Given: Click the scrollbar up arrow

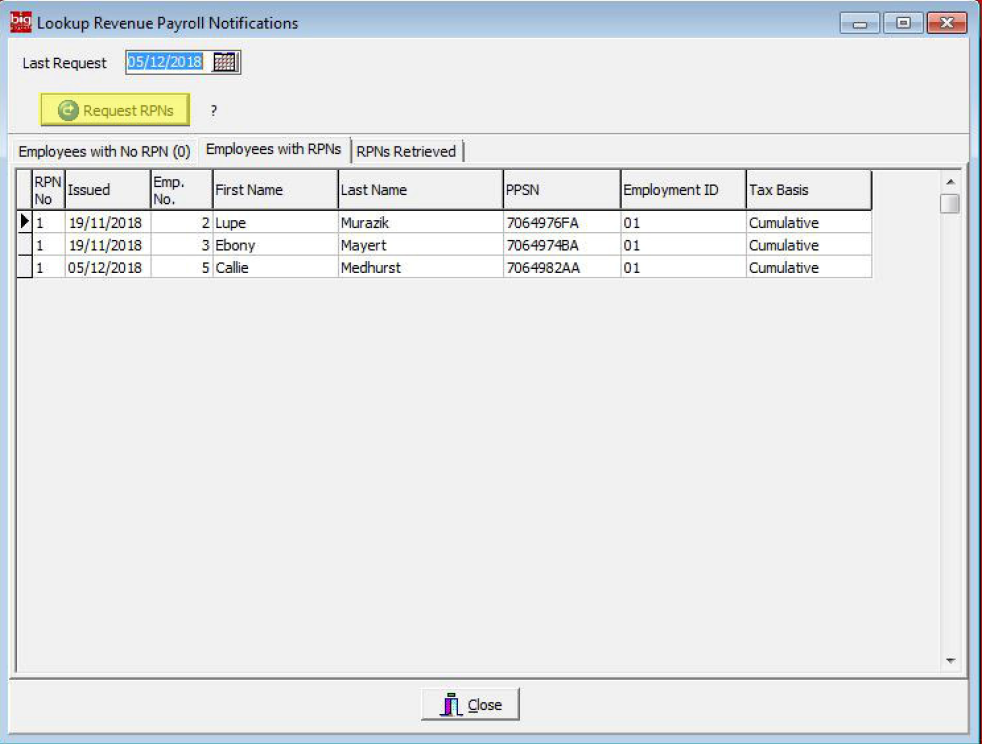Looking at the screenshot, I should (950, 182).
